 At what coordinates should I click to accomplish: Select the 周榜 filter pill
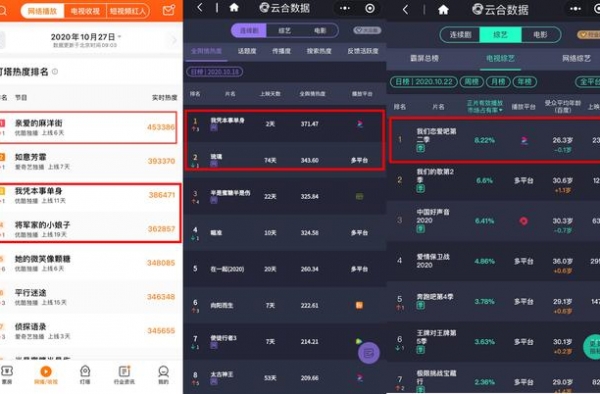tap(471, 81)
